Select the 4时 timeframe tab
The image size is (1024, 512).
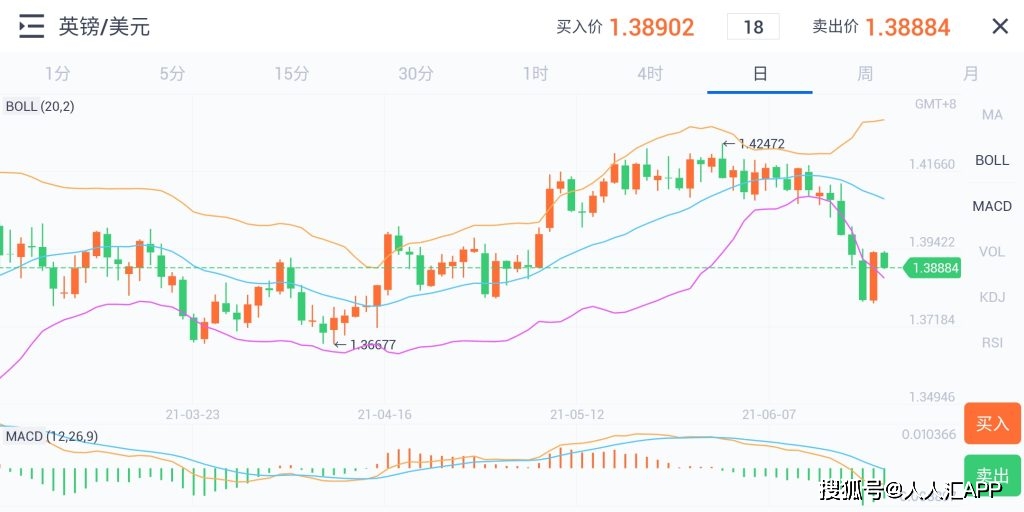(650, 74)
